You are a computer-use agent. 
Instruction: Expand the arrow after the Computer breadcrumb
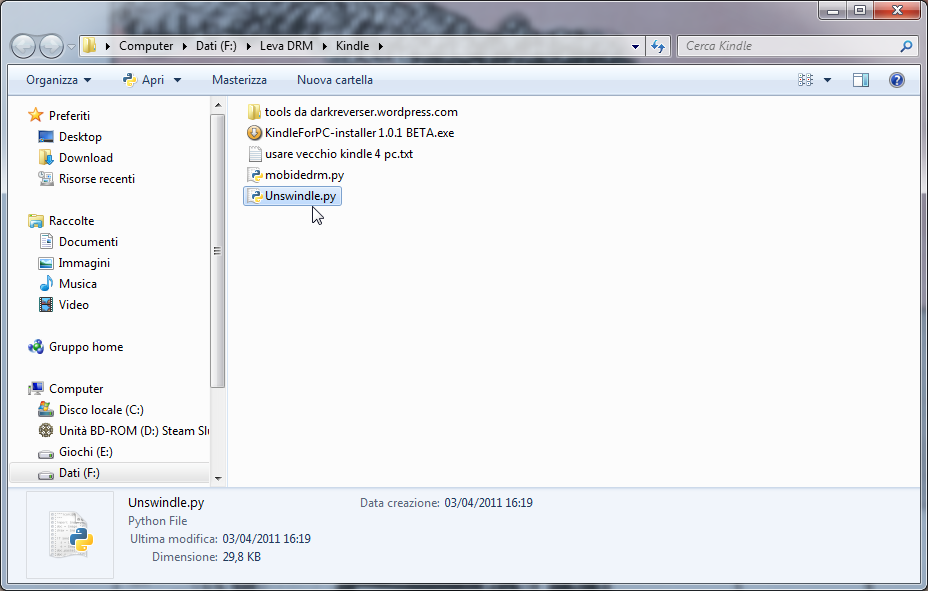coord(185,46)
